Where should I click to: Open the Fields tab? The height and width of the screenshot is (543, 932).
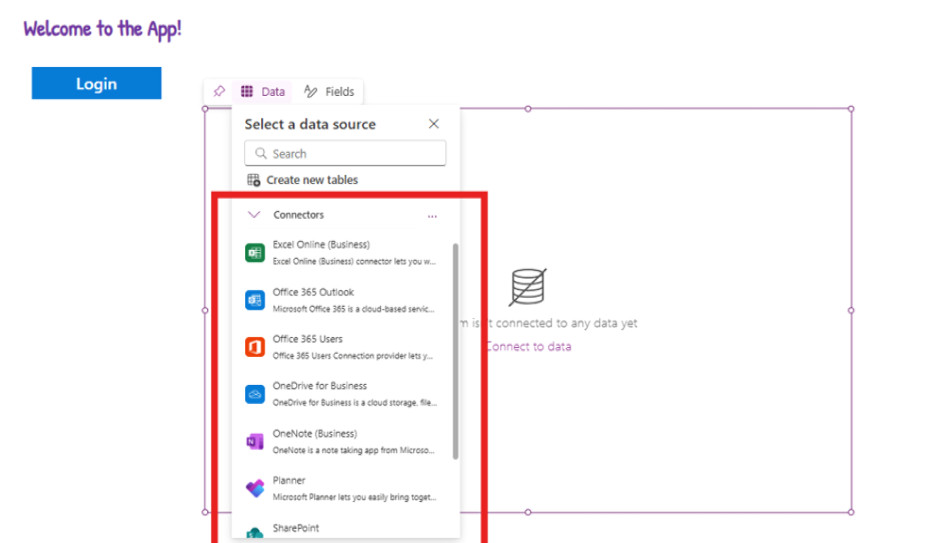click(x=329, y=91)
